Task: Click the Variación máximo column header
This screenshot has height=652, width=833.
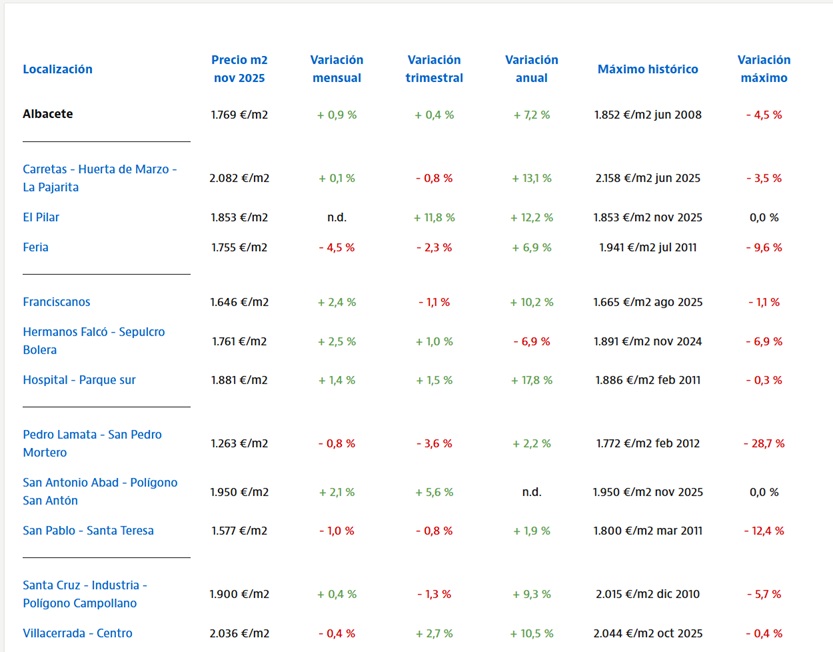Action: coord(763,69)
